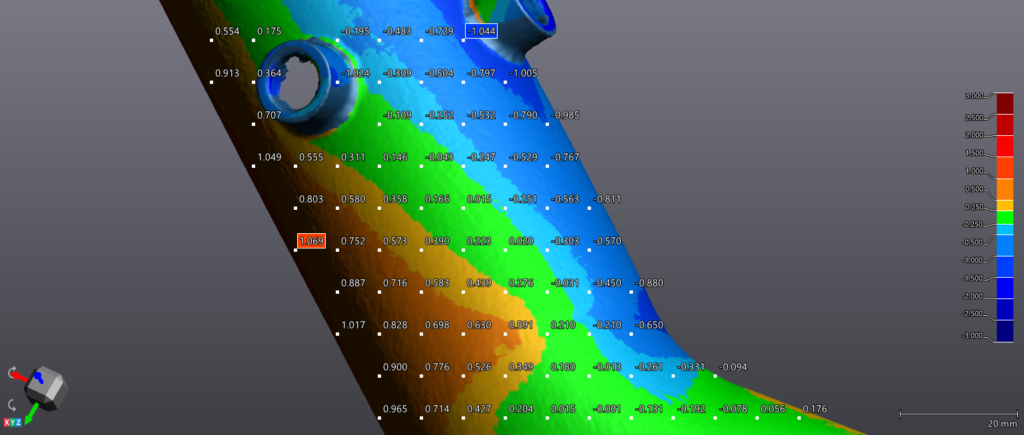Viewport: 1024px width, 435px height.
Task: Click the XYZ coordinate system icon
Action: click(12, 422)
